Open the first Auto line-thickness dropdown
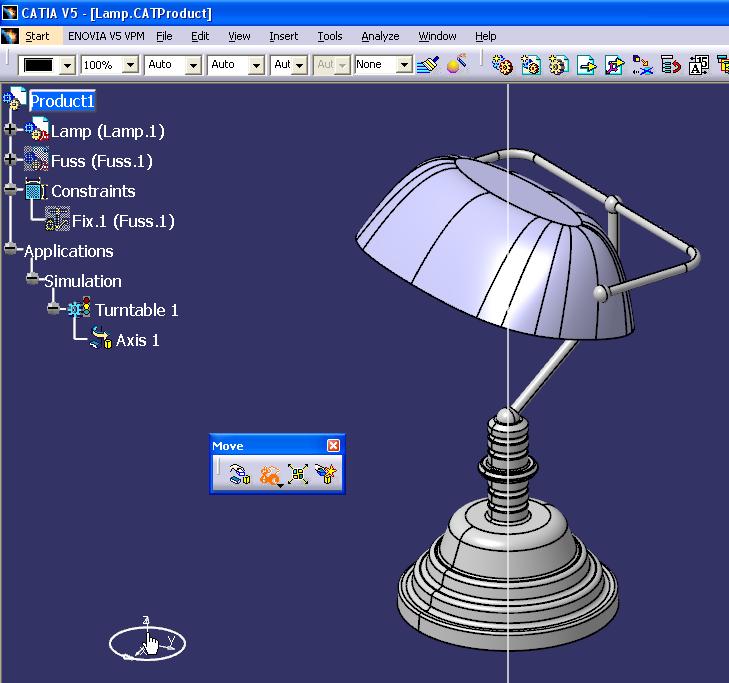The image size is (729, 683). coord(193,65)
